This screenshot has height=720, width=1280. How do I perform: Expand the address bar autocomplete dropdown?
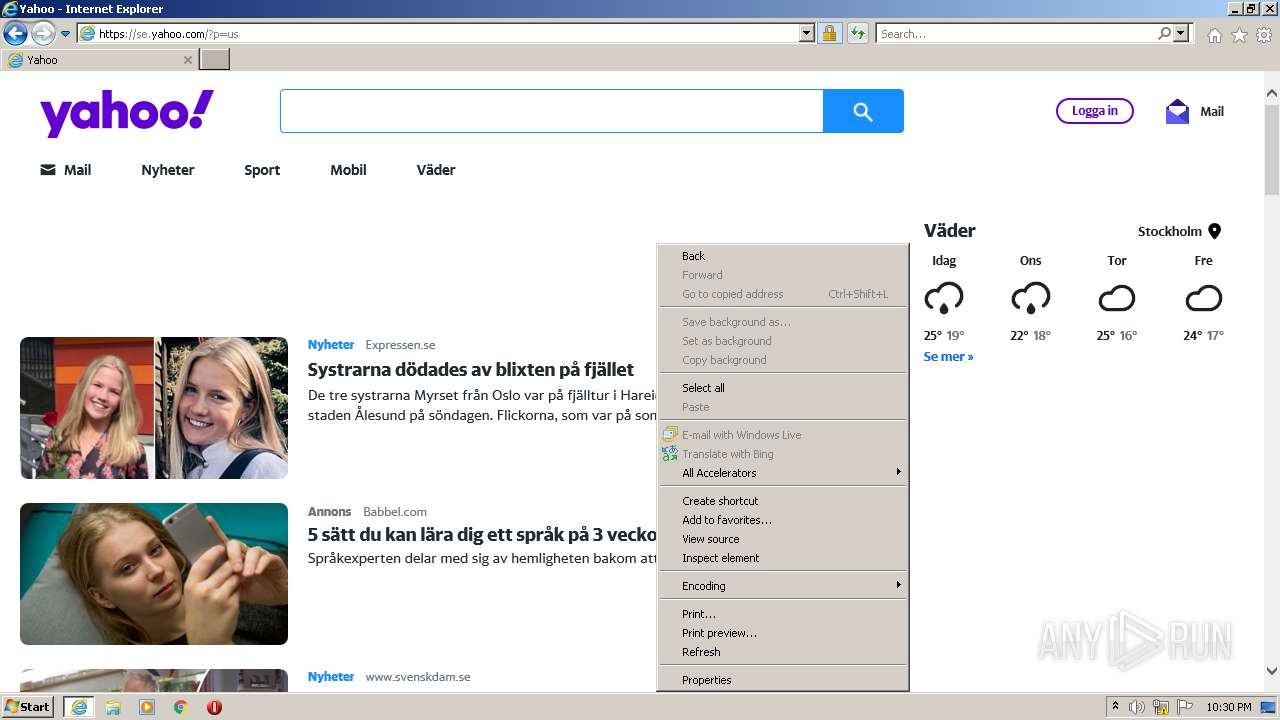click(807, 33)
